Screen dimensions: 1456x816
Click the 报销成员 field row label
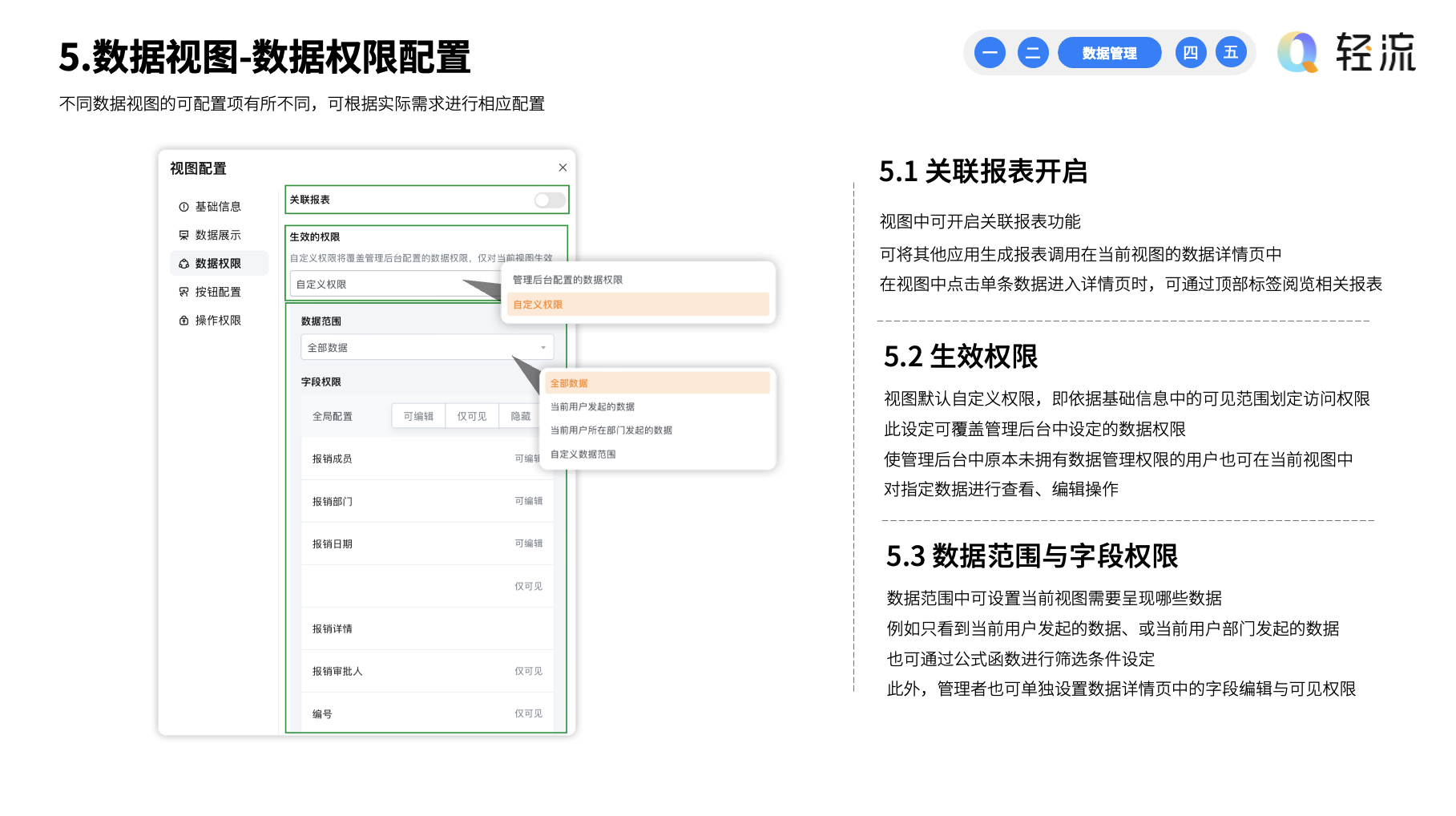[x=332, y=459]
